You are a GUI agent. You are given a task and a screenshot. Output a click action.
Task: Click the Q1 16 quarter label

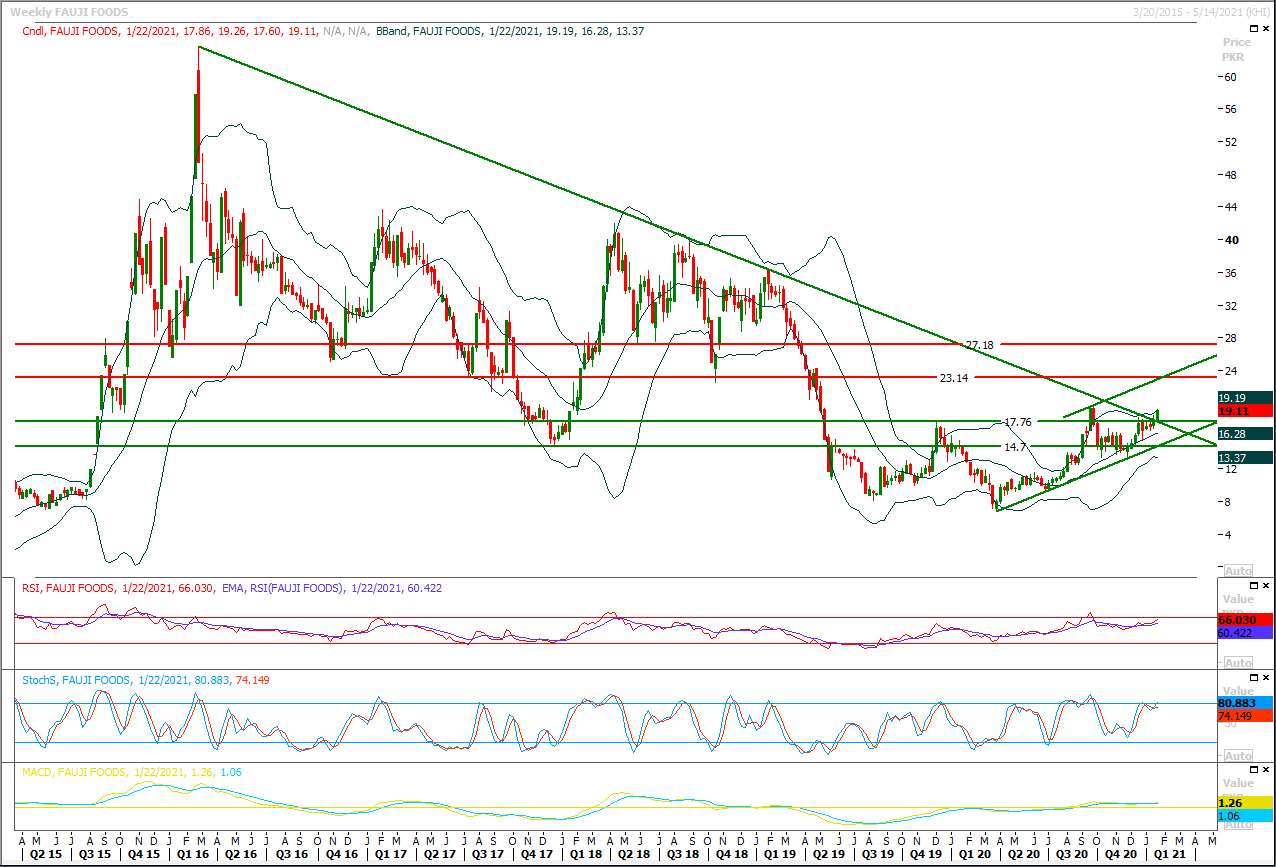[x=191, y=856]
